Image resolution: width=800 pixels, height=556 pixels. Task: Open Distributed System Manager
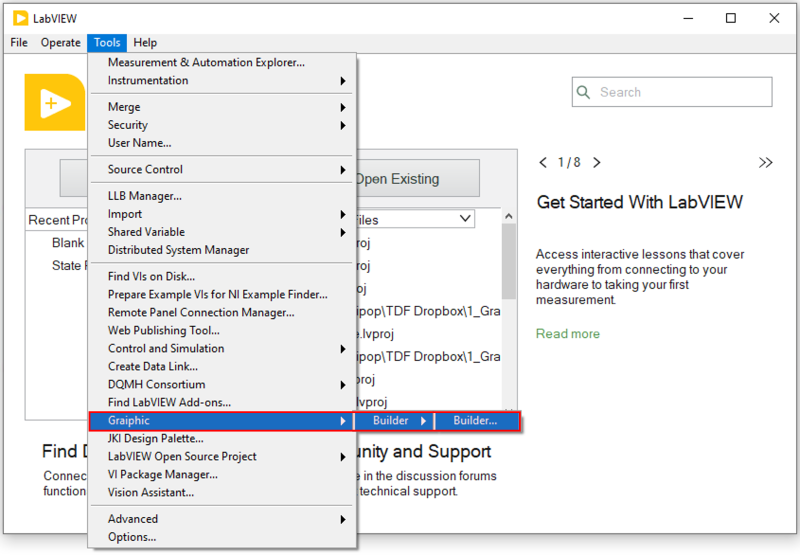pos(221,250)
